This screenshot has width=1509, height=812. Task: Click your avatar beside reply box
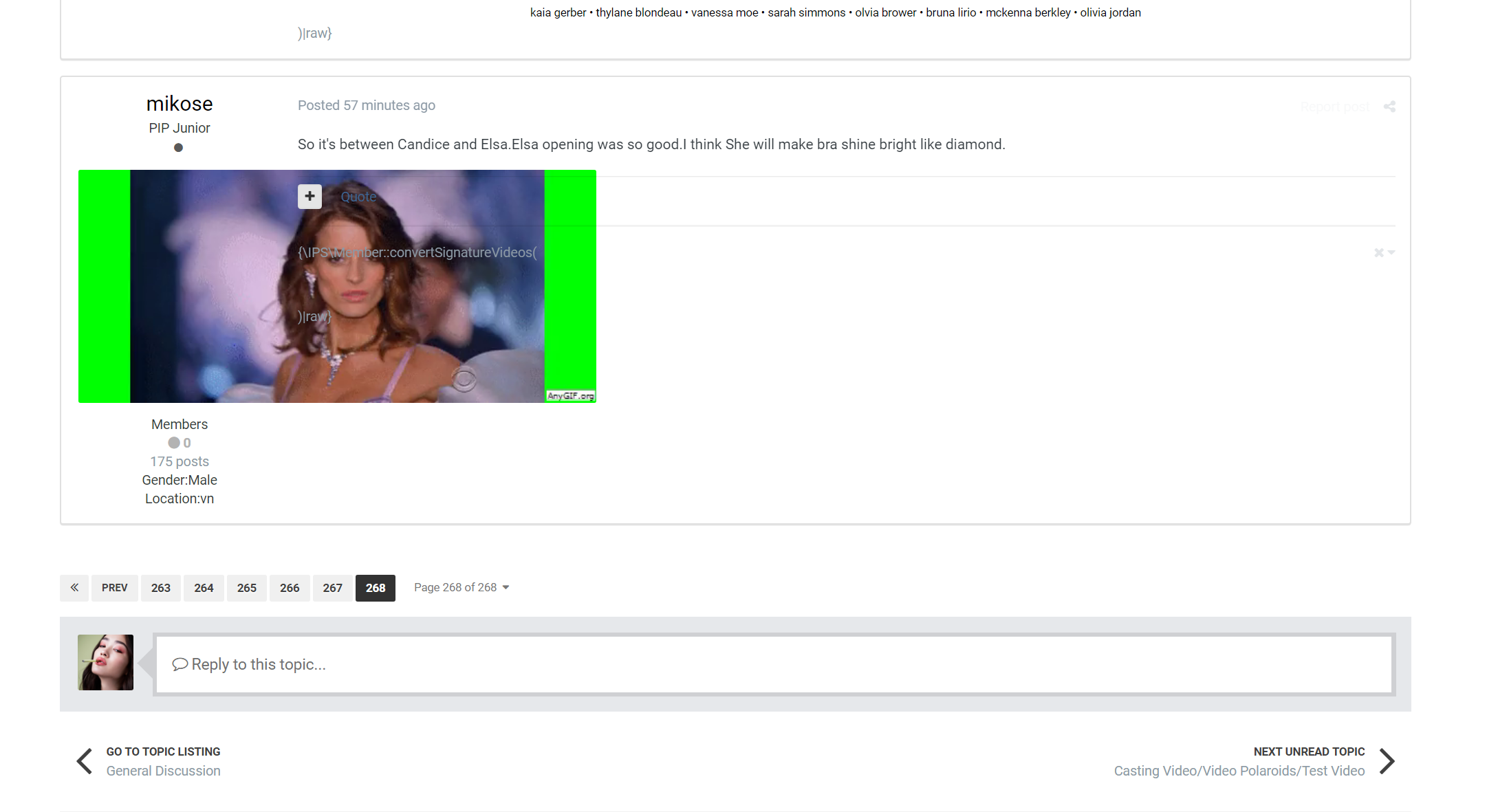tap(105, 662)
